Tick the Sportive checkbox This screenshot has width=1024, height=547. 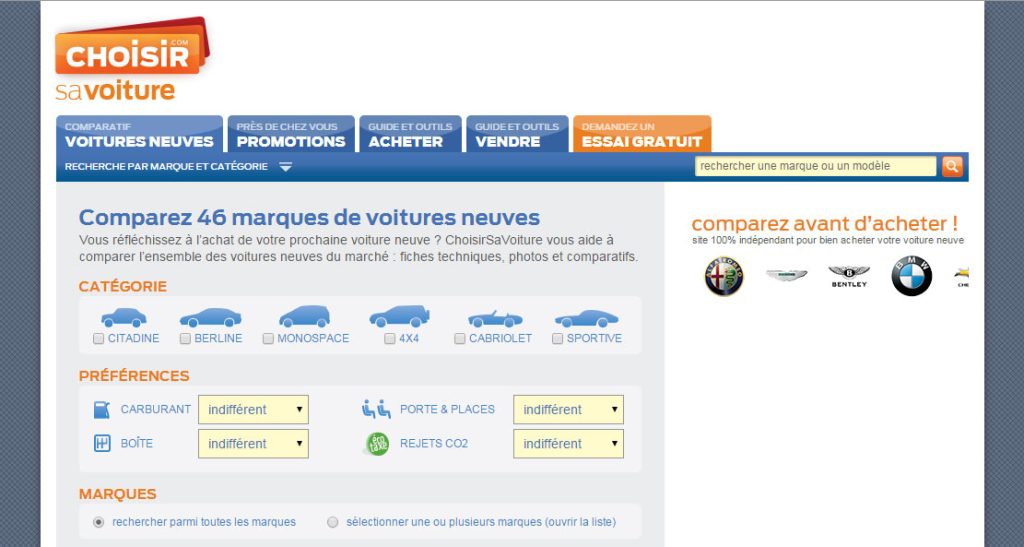pyautogui.click(x=557, y=339)
